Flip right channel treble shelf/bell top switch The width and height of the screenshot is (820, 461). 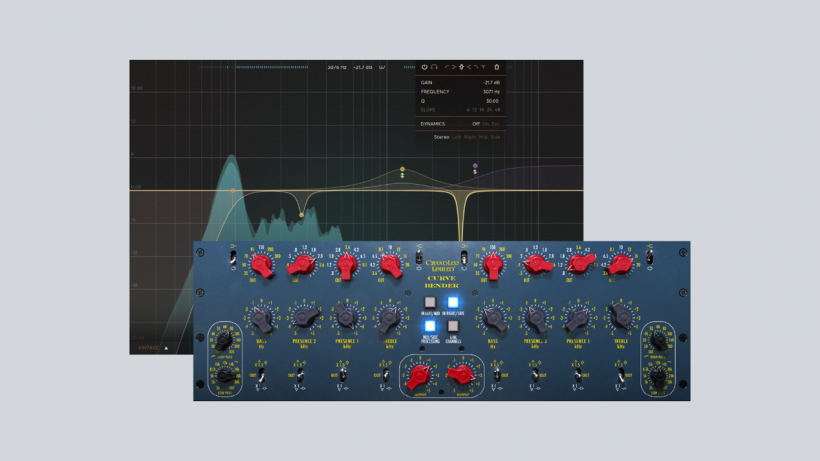650,257
